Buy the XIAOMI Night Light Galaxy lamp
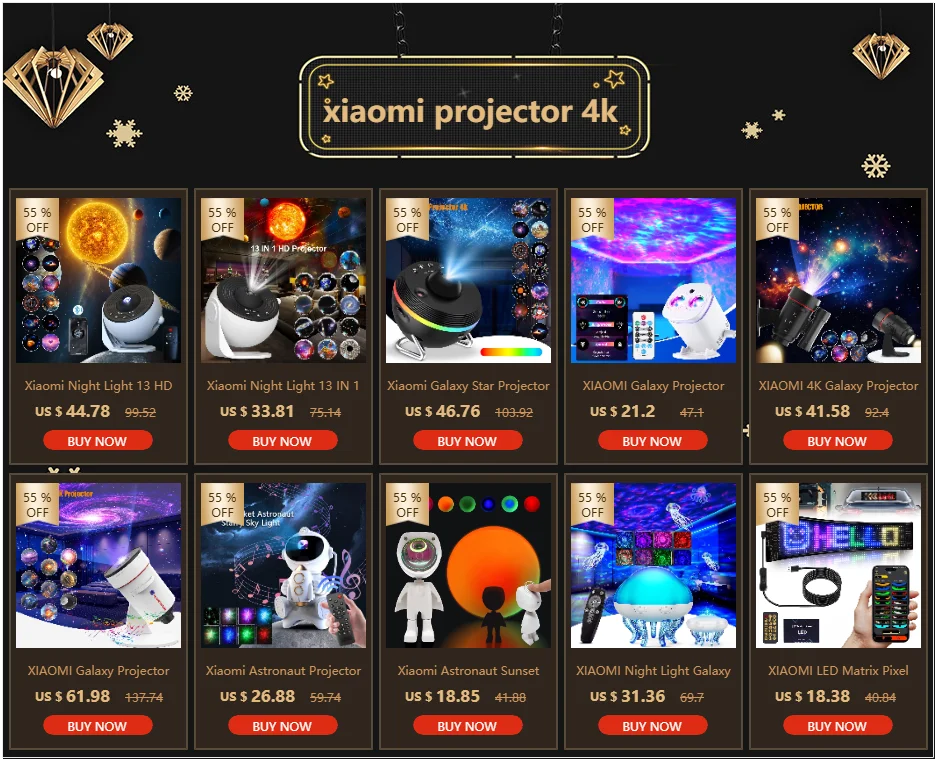 point(653,726)
